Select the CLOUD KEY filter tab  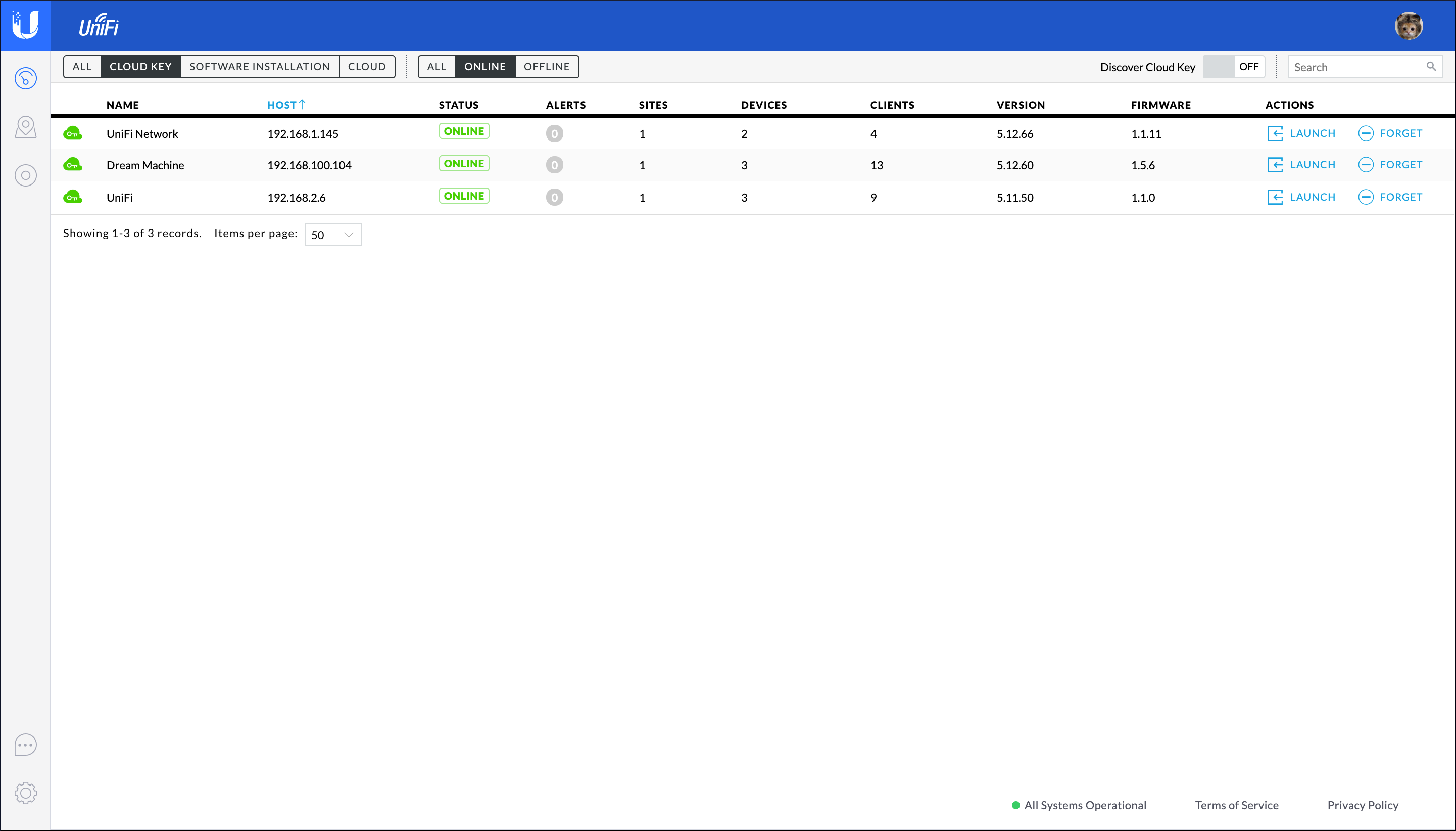[140, 67]
